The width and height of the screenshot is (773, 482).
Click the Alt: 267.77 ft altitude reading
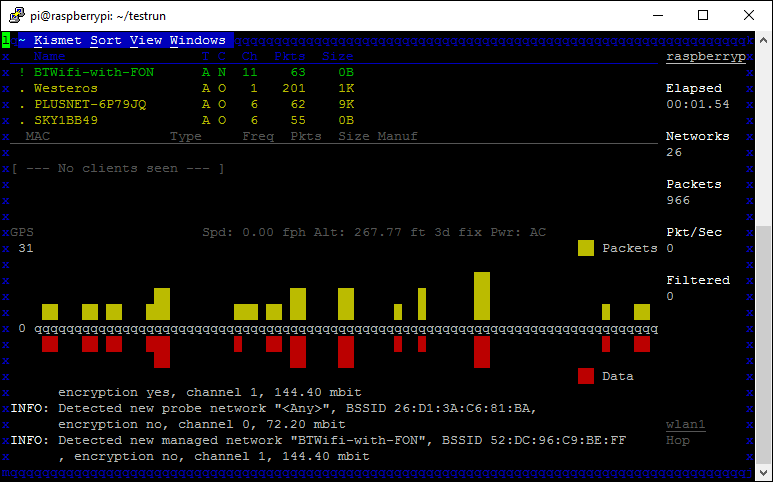pyautogui.click(x=369, y=232)
